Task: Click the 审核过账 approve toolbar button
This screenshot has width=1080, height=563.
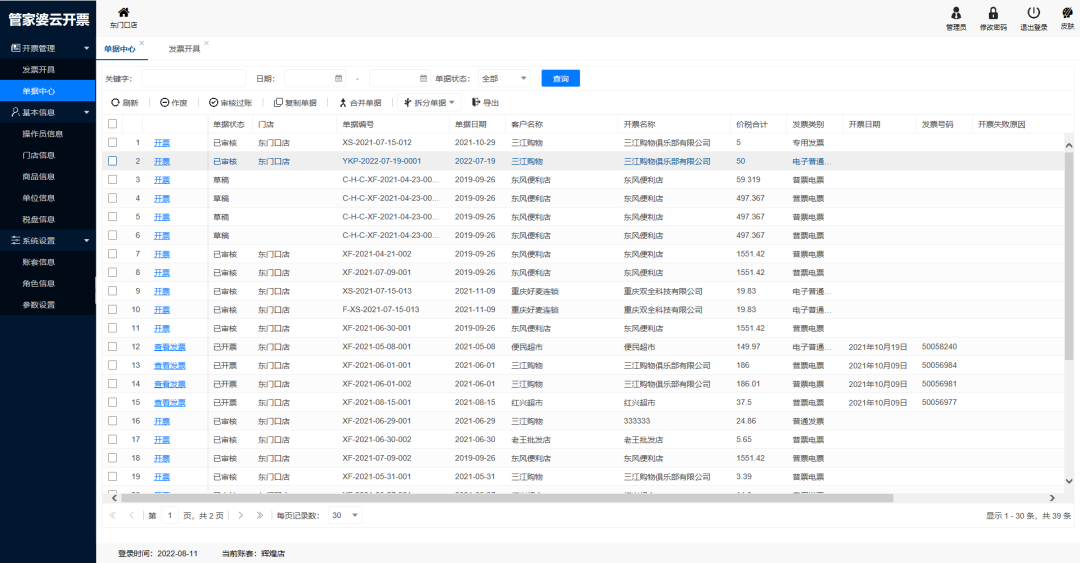Action: tap(230, 103)
